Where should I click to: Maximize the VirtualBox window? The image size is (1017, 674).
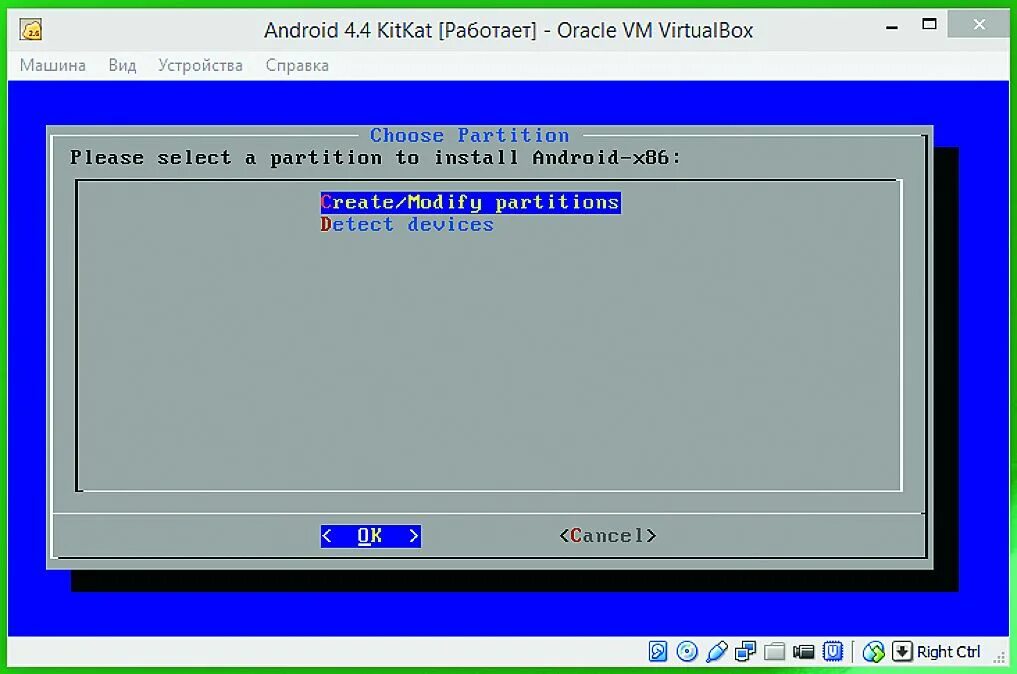click(x=929, y=25)
